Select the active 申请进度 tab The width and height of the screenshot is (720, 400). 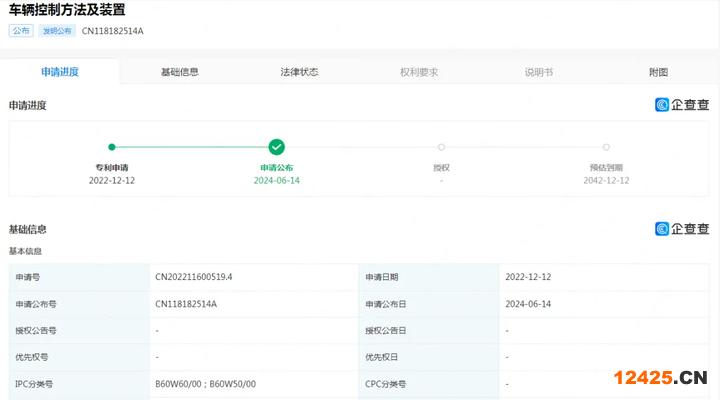tap(60, 72)
